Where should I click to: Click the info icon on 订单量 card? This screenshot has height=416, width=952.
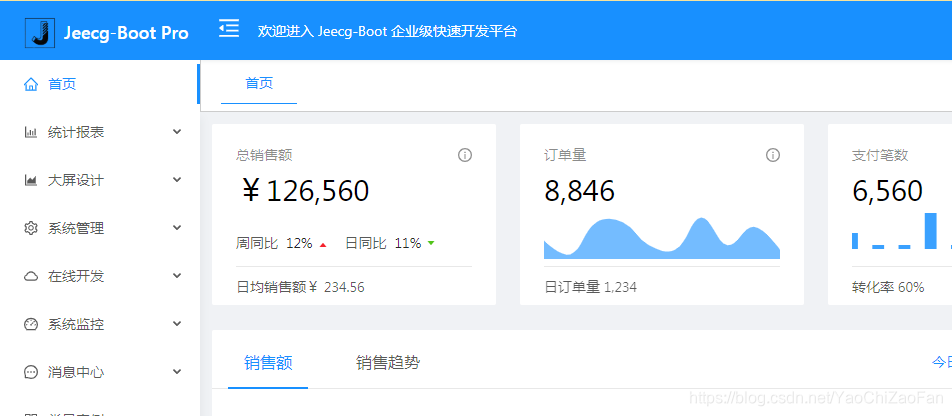pos(772,155)
